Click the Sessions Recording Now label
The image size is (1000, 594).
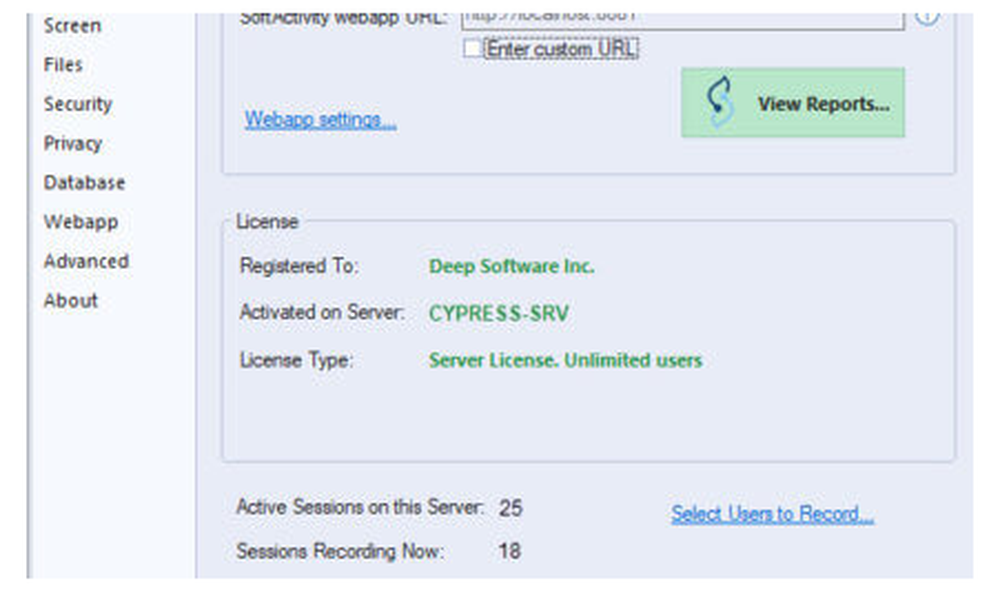(340, 551)
